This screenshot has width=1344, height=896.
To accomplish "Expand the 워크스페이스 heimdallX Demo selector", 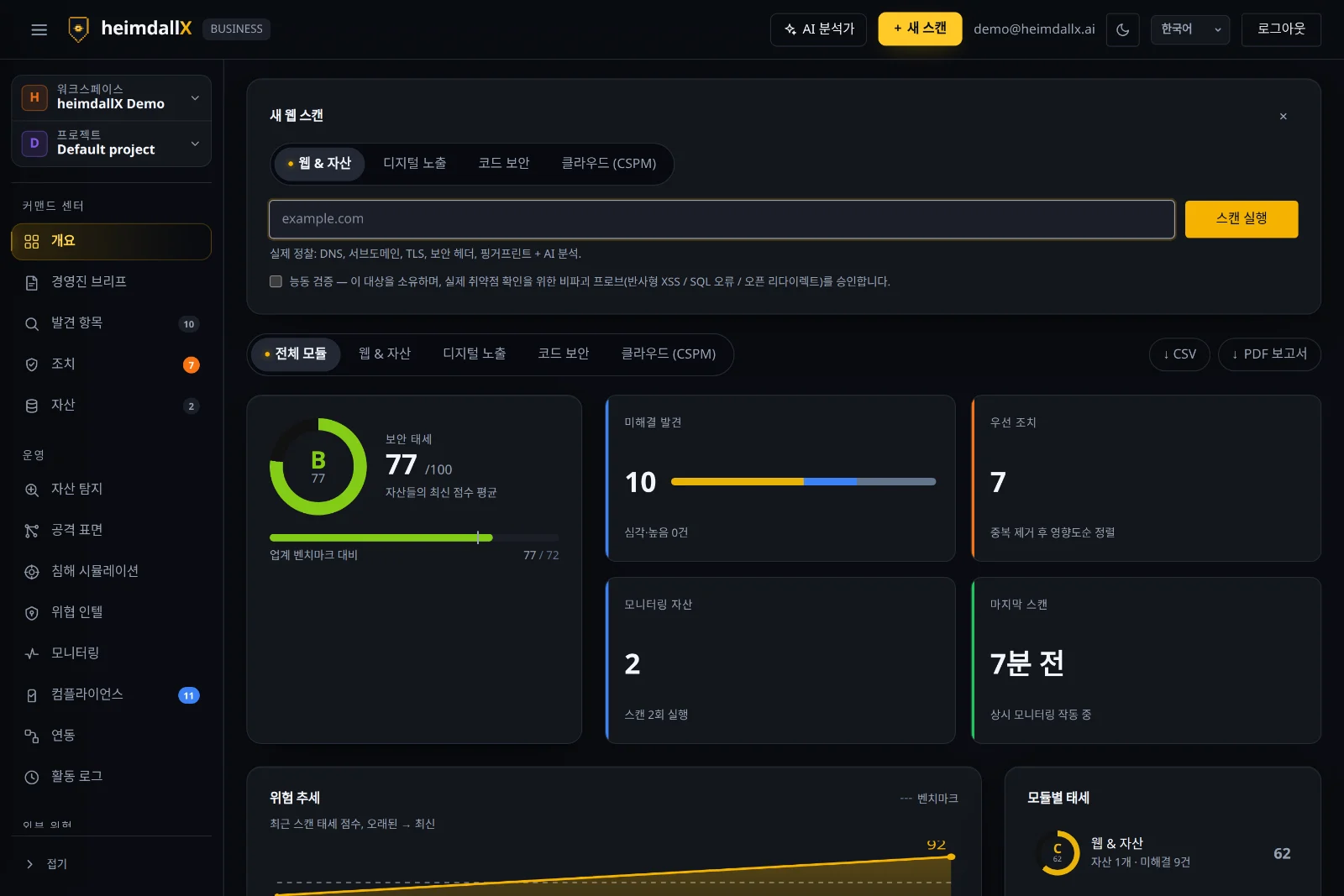I will point(111,97).
